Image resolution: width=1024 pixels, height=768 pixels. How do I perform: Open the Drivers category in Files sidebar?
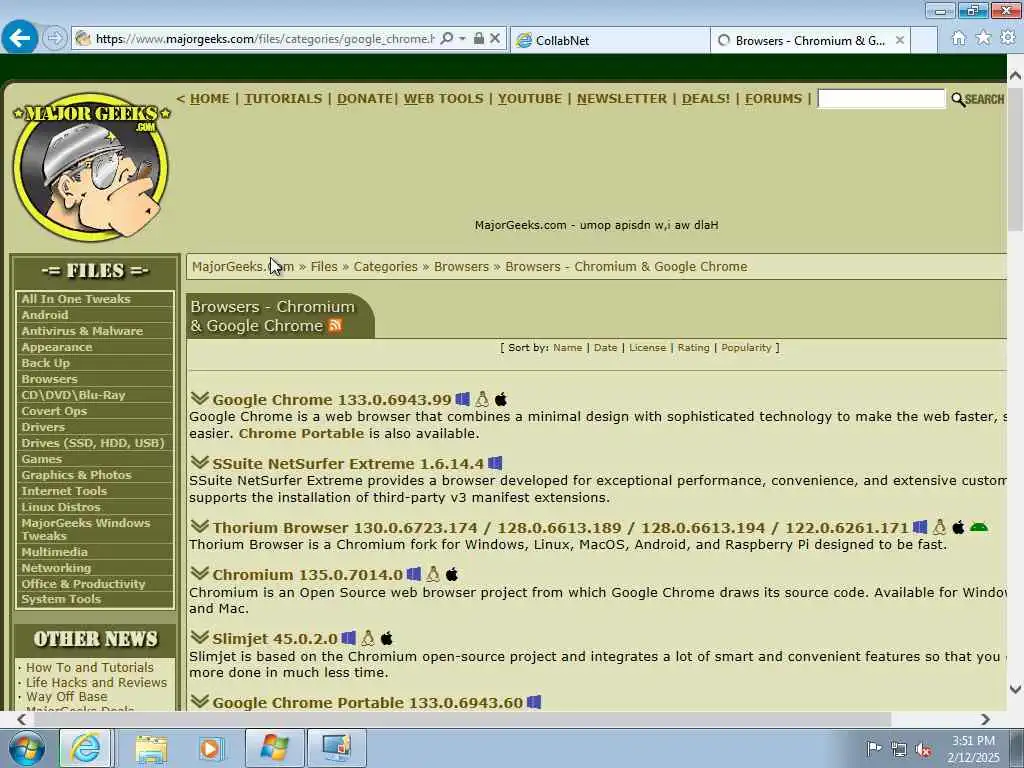[x=43, y=426]
